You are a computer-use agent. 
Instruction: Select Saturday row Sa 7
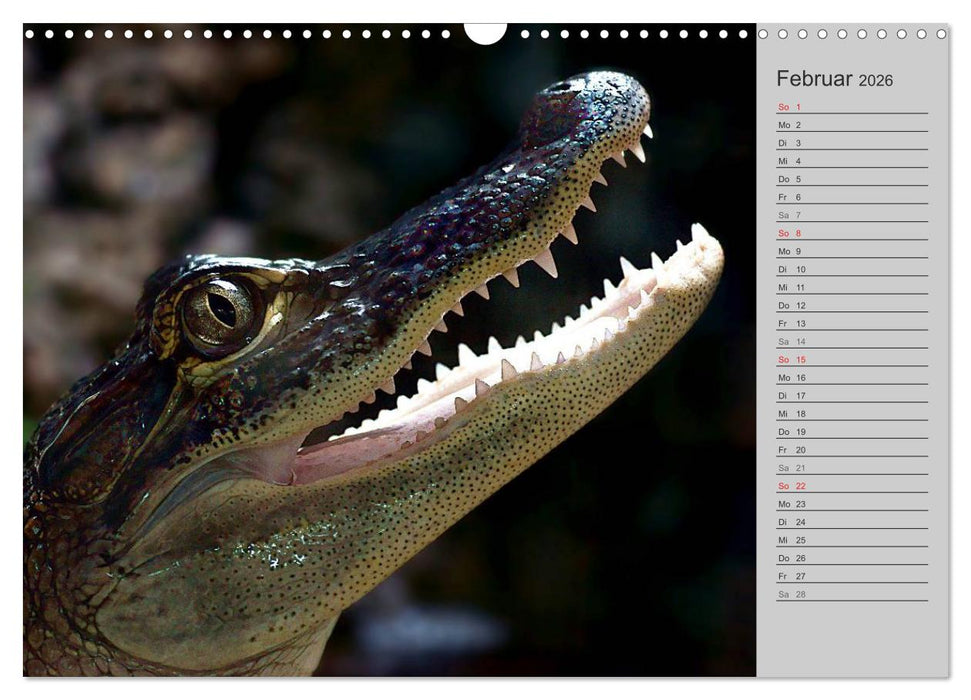(851, 215)
